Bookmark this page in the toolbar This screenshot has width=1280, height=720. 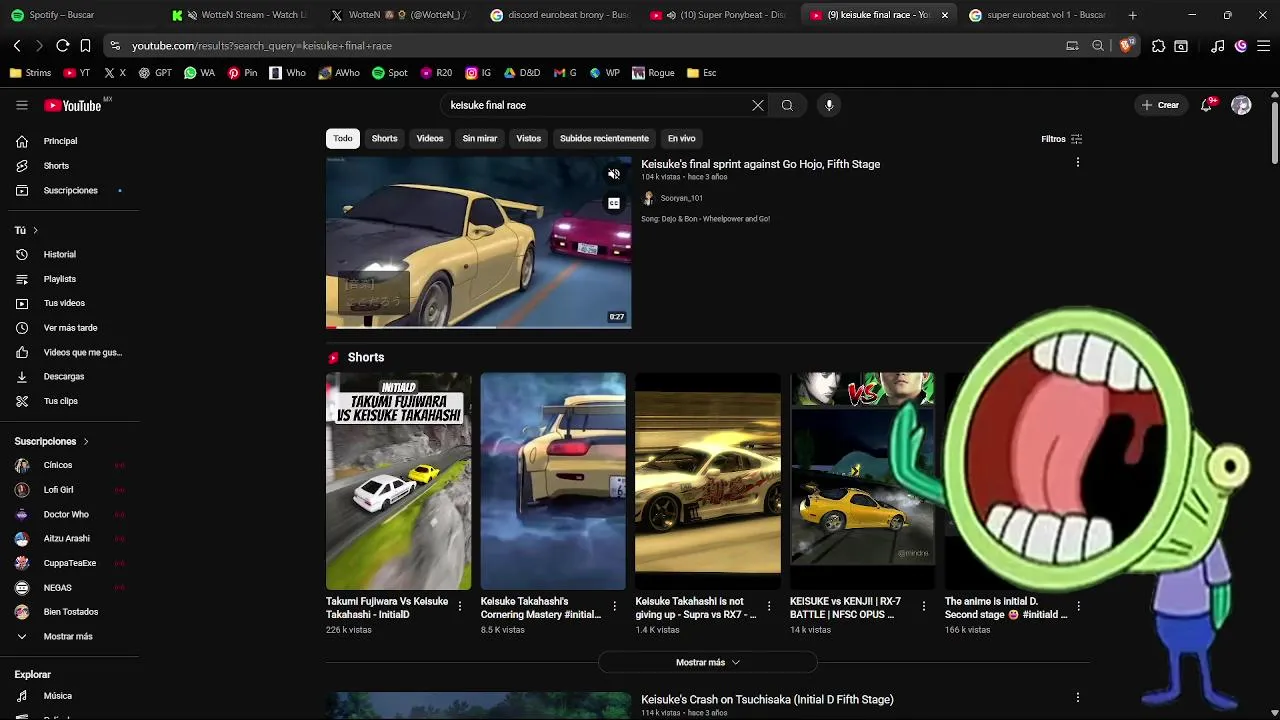86,45
